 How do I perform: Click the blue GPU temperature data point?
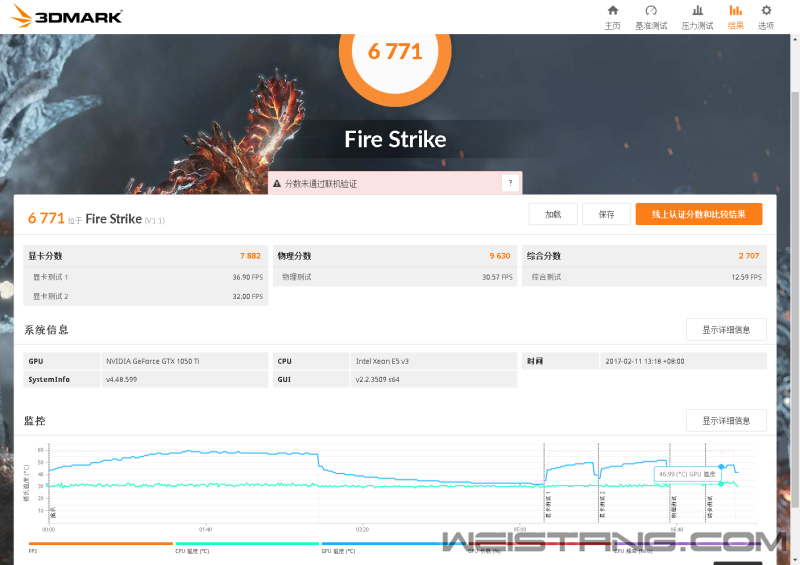pos(721,466)
